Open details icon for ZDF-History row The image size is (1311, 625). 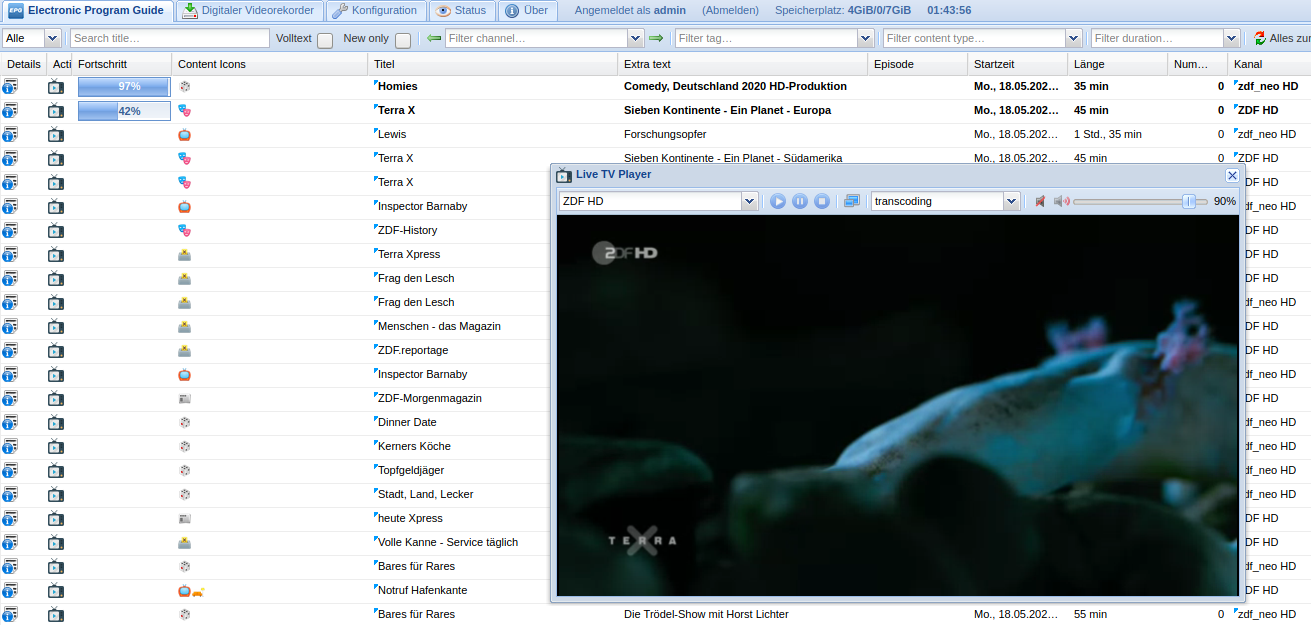pyautogui.click(x=10, y=230)
